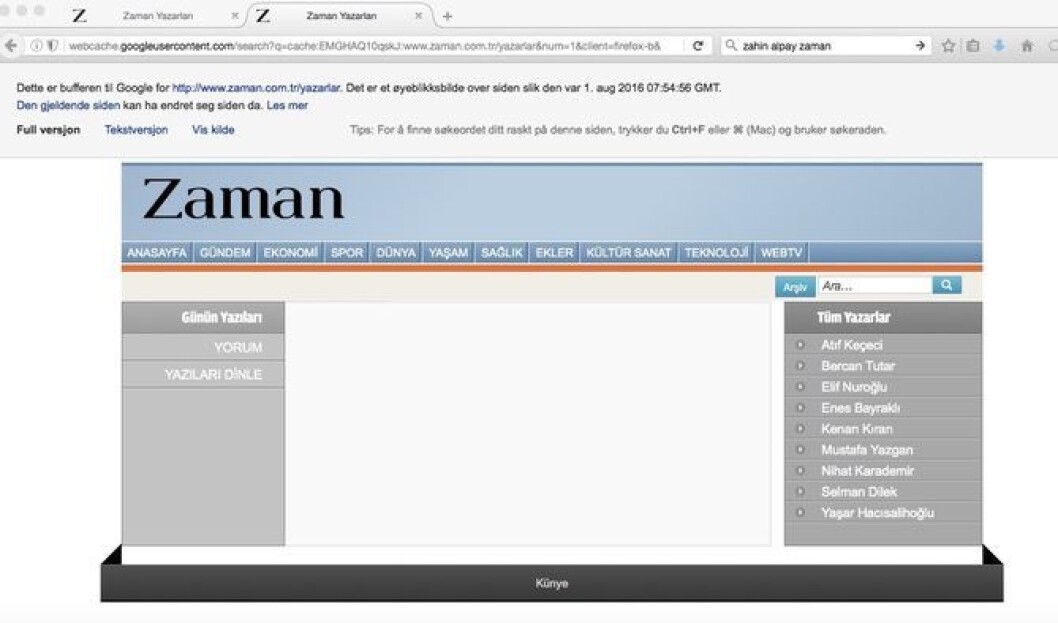Open the Tekstversjon link
Viewport: 1058px width, 623px height.
(x=136, y=130)
